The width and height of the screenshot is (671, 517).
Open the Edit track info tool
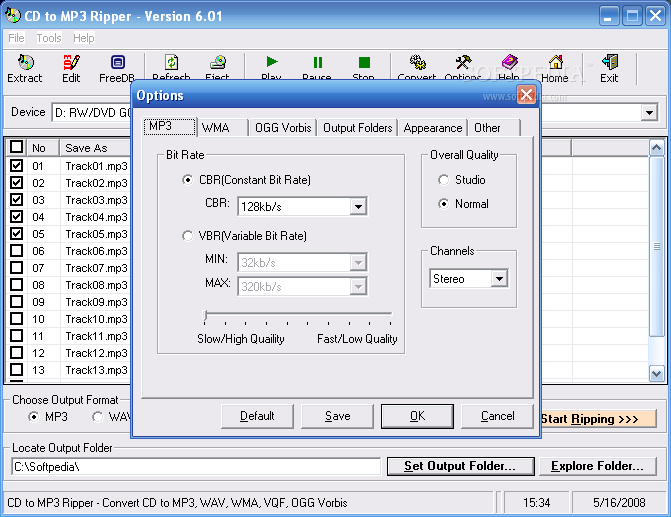tap(71, 62)
